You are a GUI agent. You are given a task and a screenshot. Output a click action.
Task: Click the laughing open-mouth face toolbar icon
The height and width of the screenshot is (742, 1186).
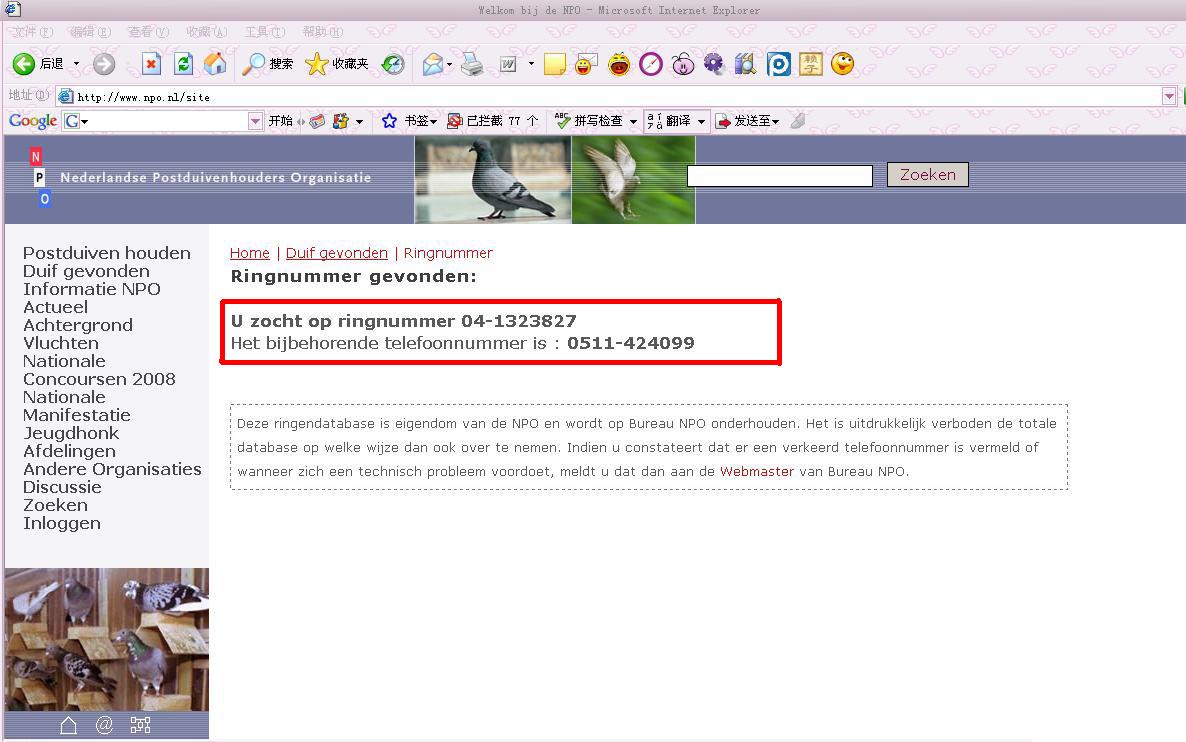pos(619,64)
